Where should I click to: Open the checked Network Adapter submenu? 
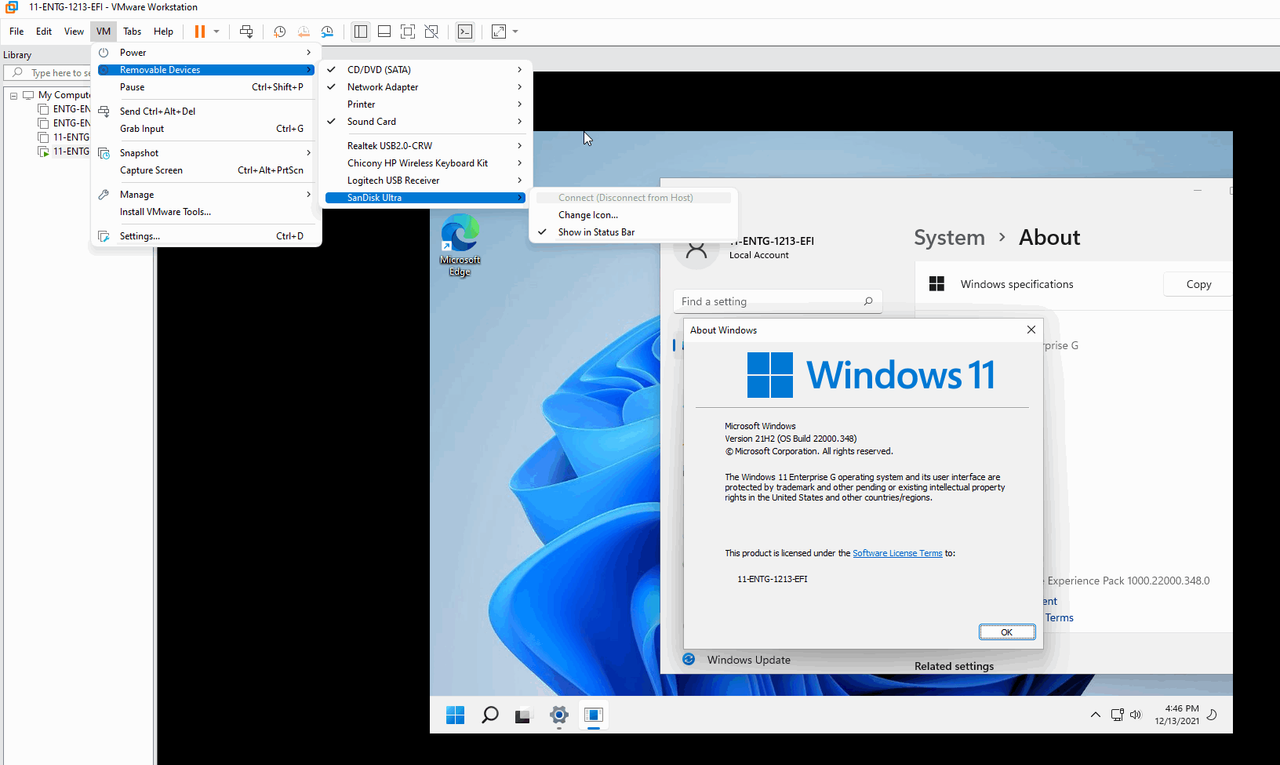click(425, 87)
